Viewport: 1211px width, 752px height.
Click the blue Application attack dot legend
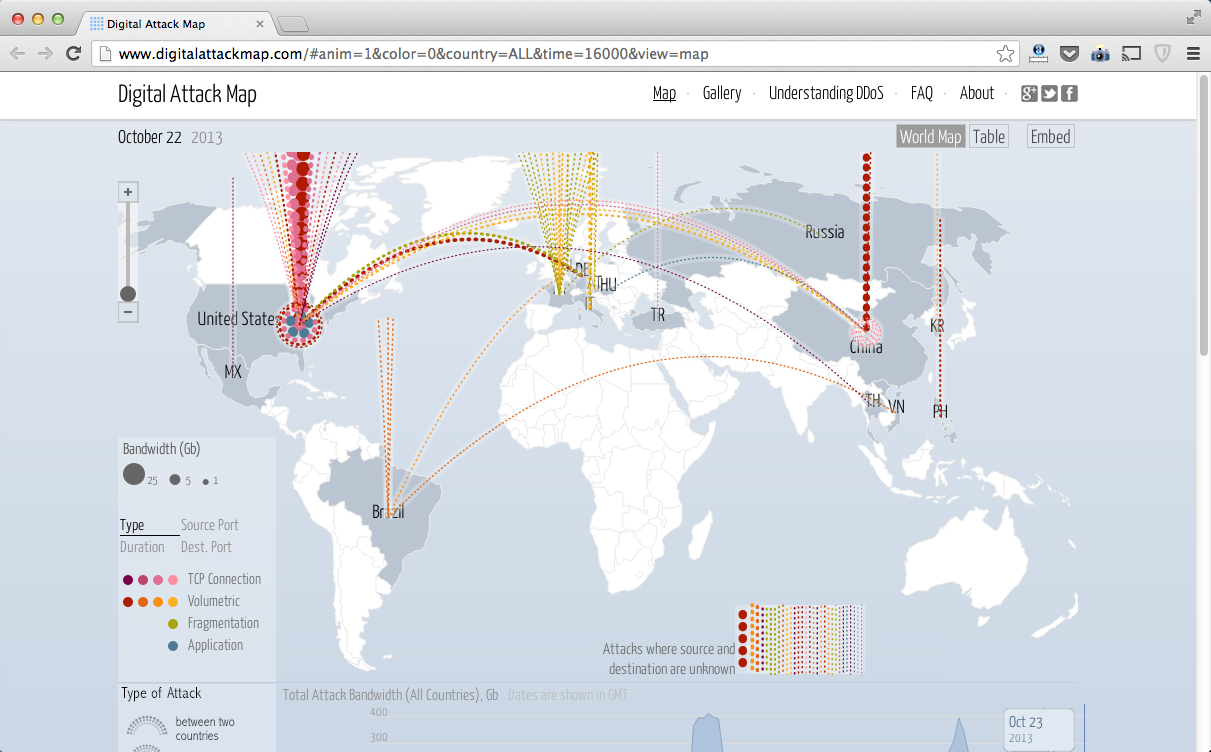[x=173, y=646]
